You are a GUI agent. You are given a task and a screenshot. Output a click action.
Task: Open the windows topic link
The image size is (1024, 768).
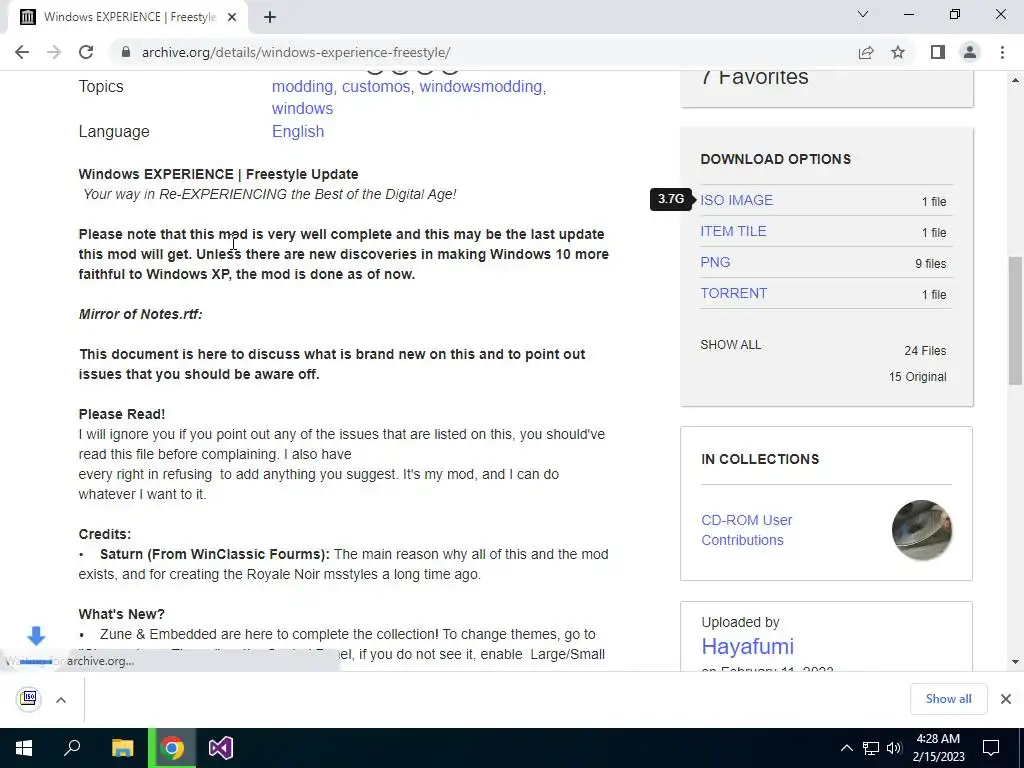[x=302, y=108]
